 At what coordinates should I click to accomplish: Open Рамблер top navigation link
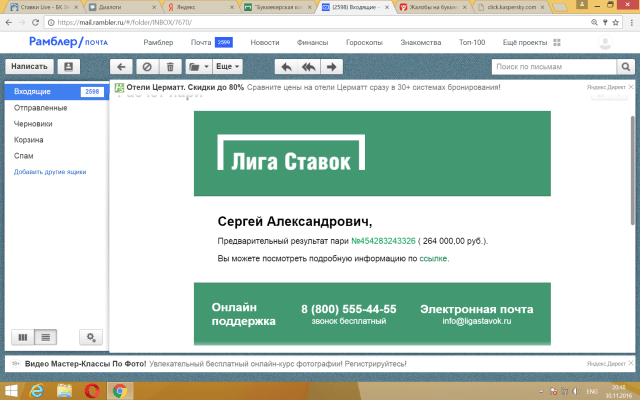pos(158,42)
